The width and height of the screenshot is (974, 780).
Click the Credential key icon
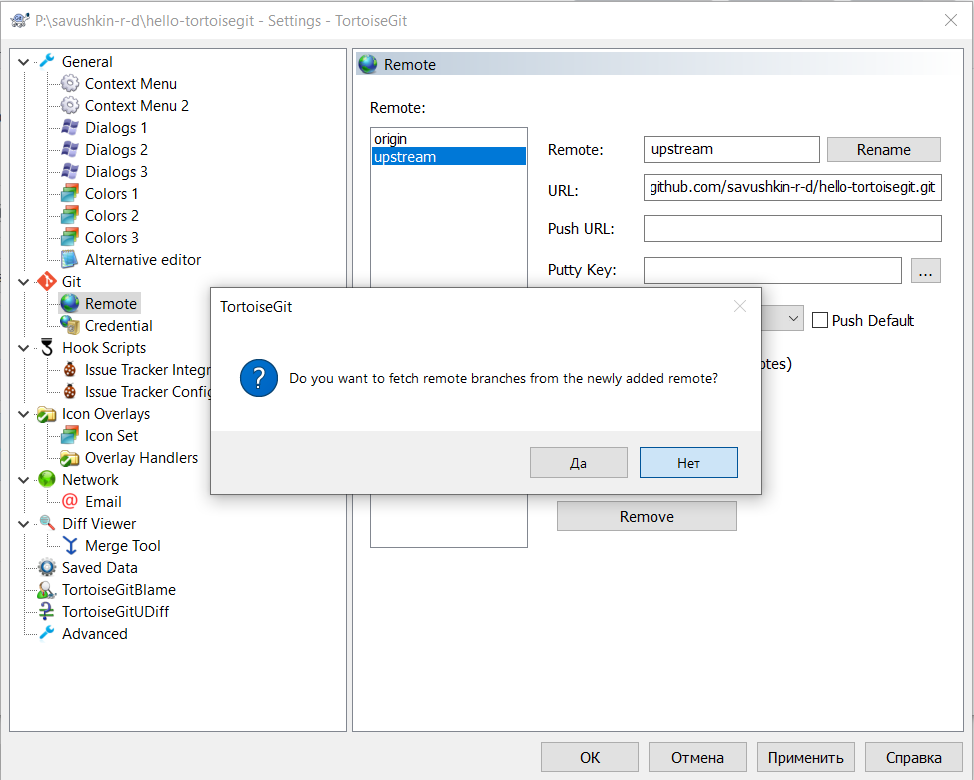click(70, 325)
